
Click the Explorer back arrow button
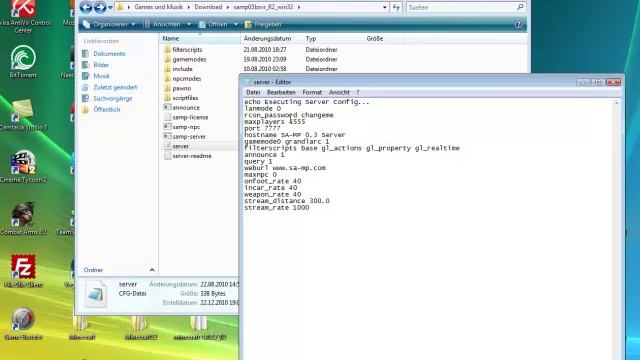(86, 7)
